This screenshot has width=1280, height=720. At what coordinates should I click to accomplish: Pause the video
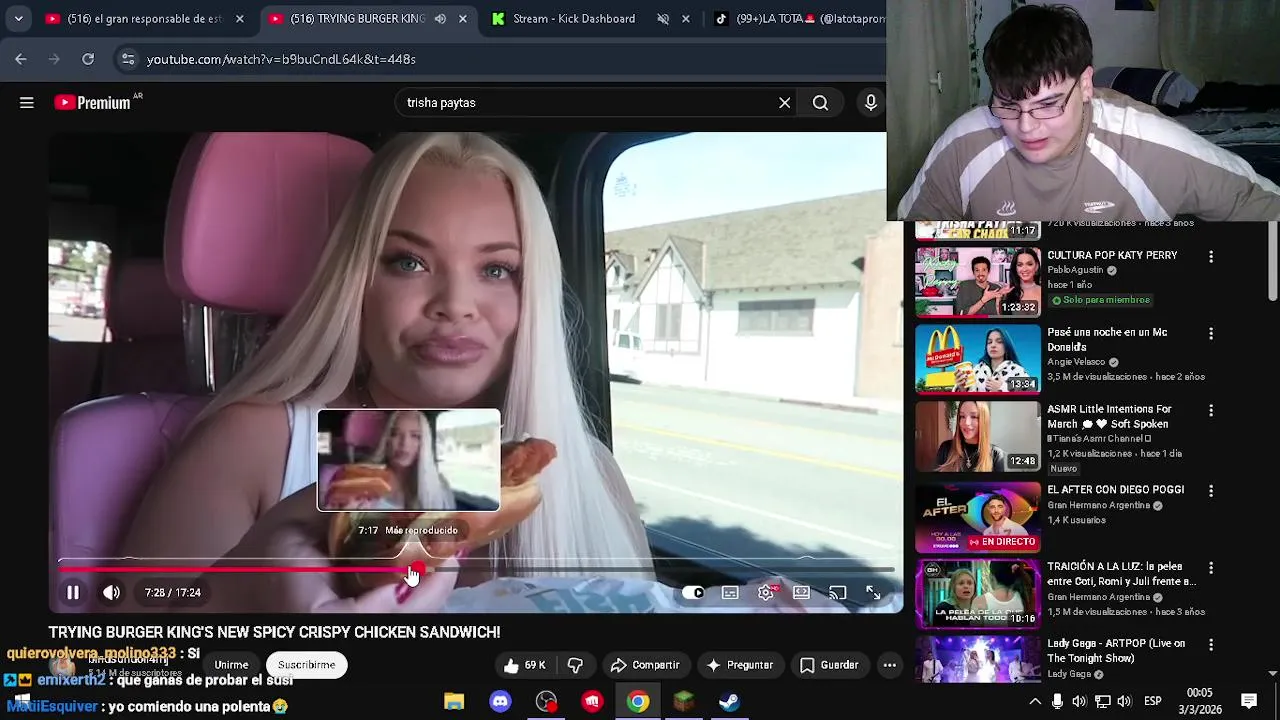click(x=73, y=592)
